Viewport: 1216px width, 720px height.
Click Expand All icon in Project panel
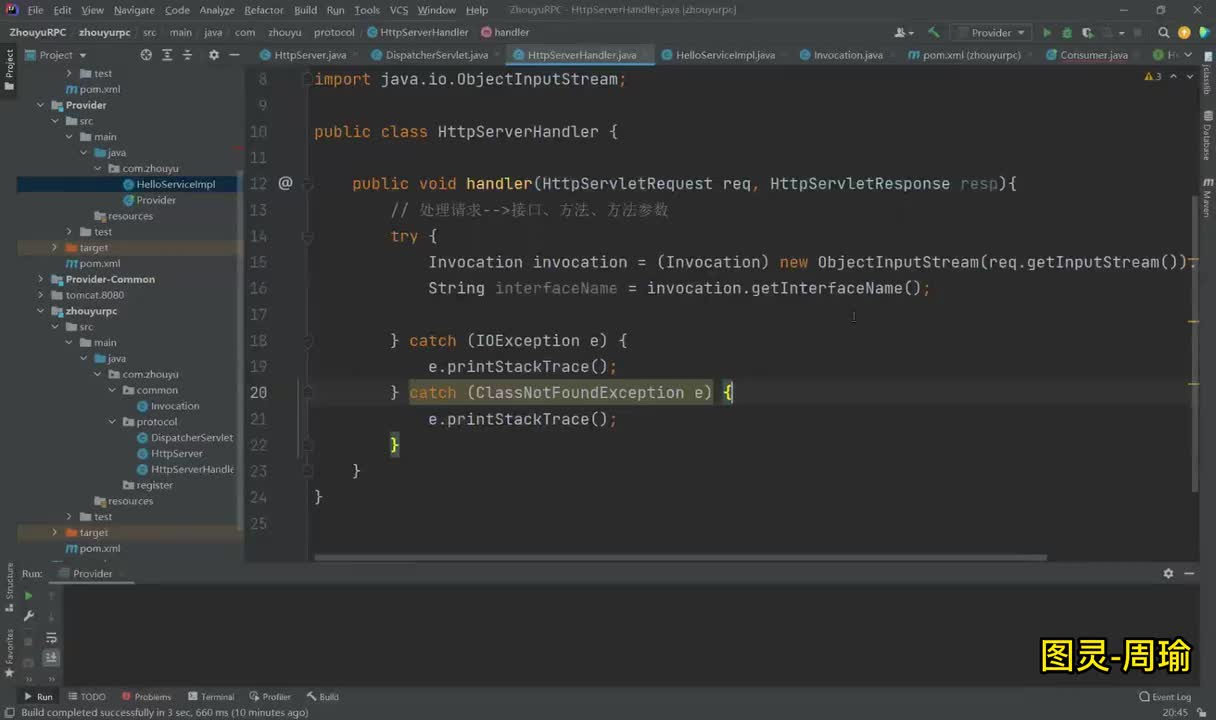click(168, 55)
